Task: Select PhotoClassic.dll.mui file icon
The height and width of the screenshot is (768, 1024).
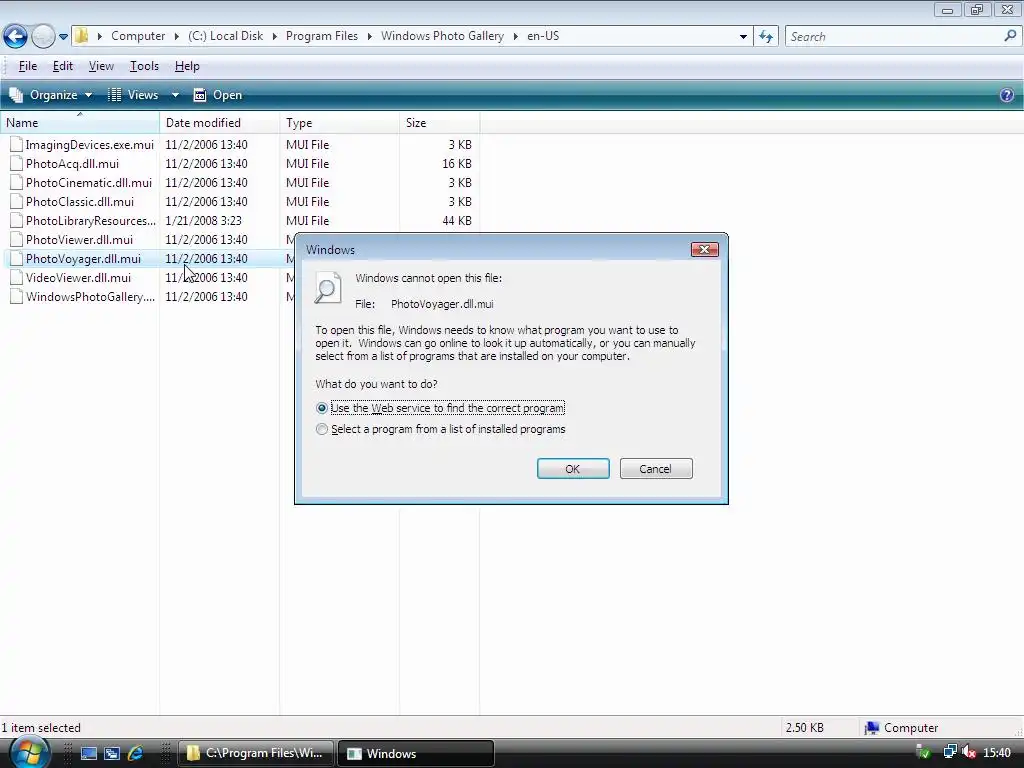Action: (x=16, y=202)
